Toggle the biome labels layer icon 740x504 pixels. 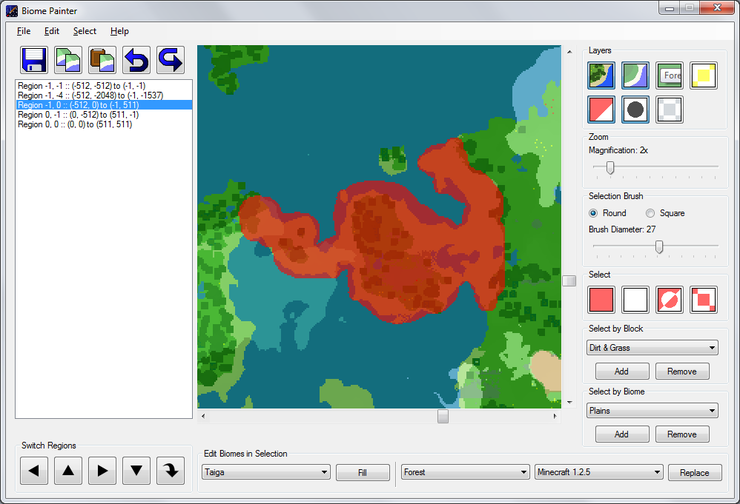click(x=669, y=76)
